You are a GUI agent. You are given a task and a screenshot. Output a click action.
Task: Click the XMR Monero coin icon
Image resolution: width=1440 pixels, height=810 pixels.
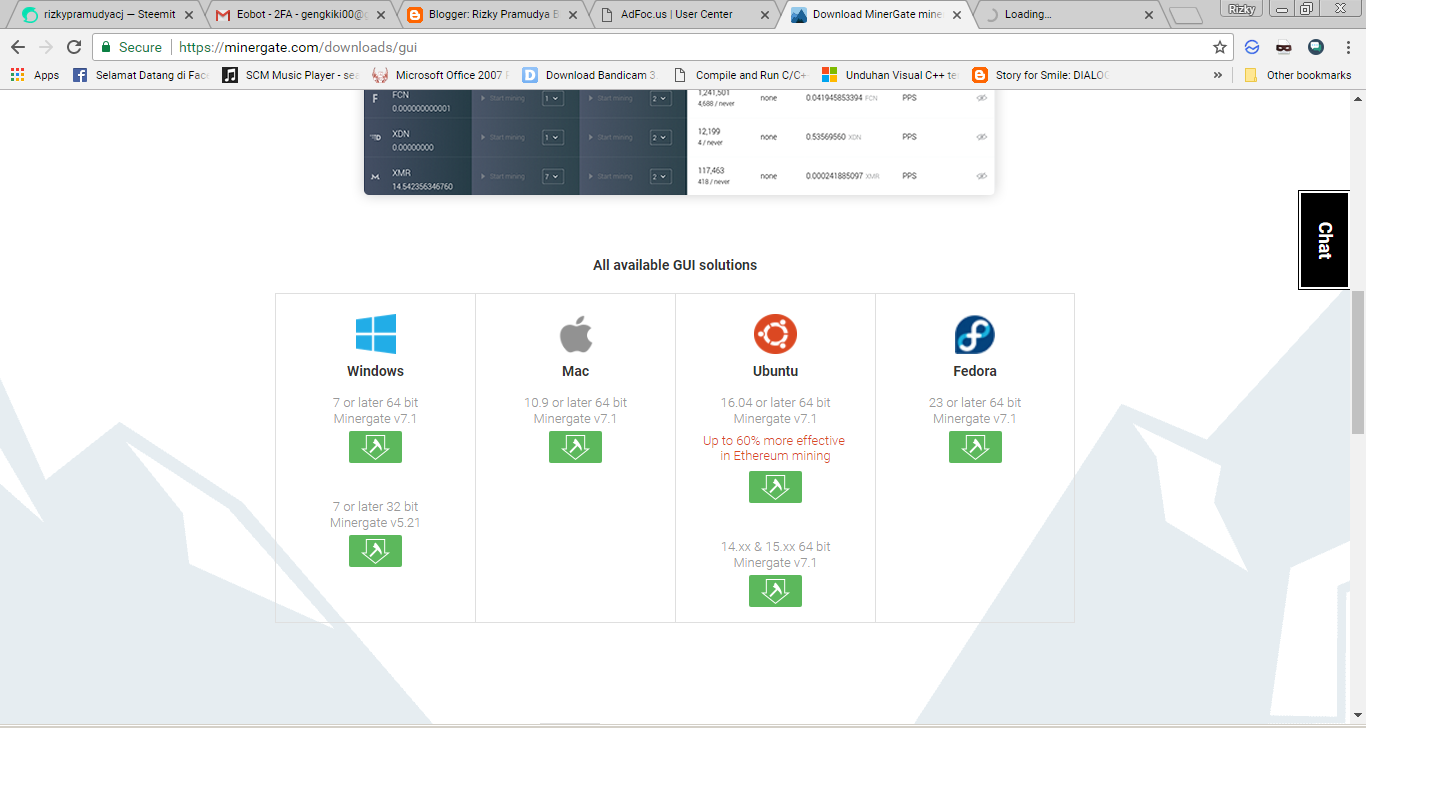tap(375, 177)
